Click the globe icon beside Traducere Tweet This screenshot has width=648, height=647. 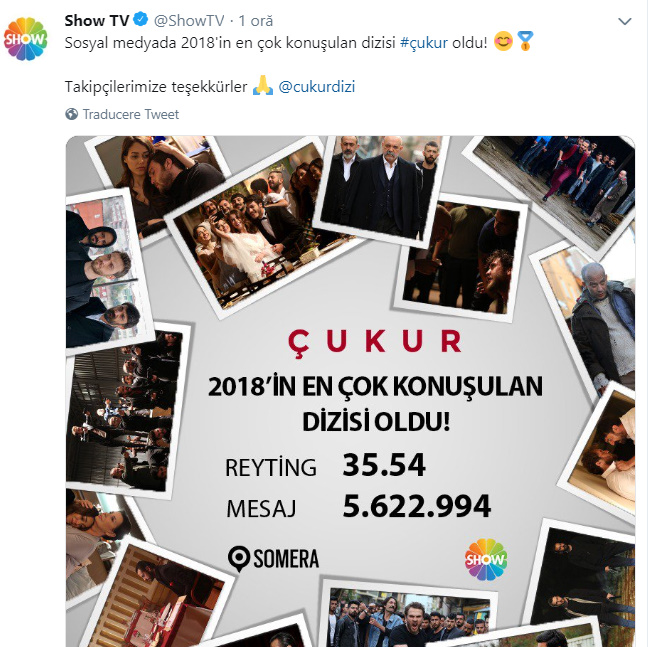(71, 114)
